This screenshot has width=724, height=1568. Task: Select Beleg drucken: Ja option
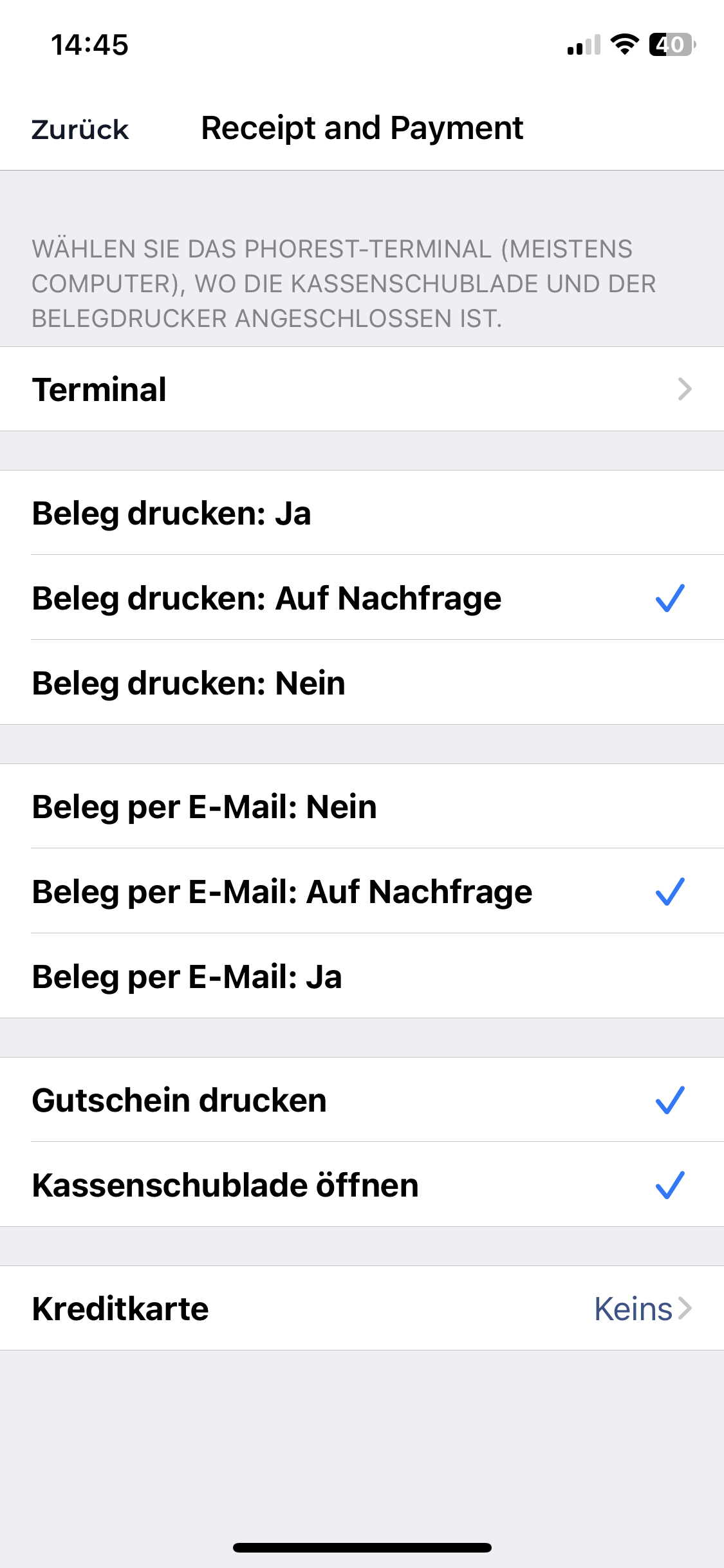pos(362,513)
